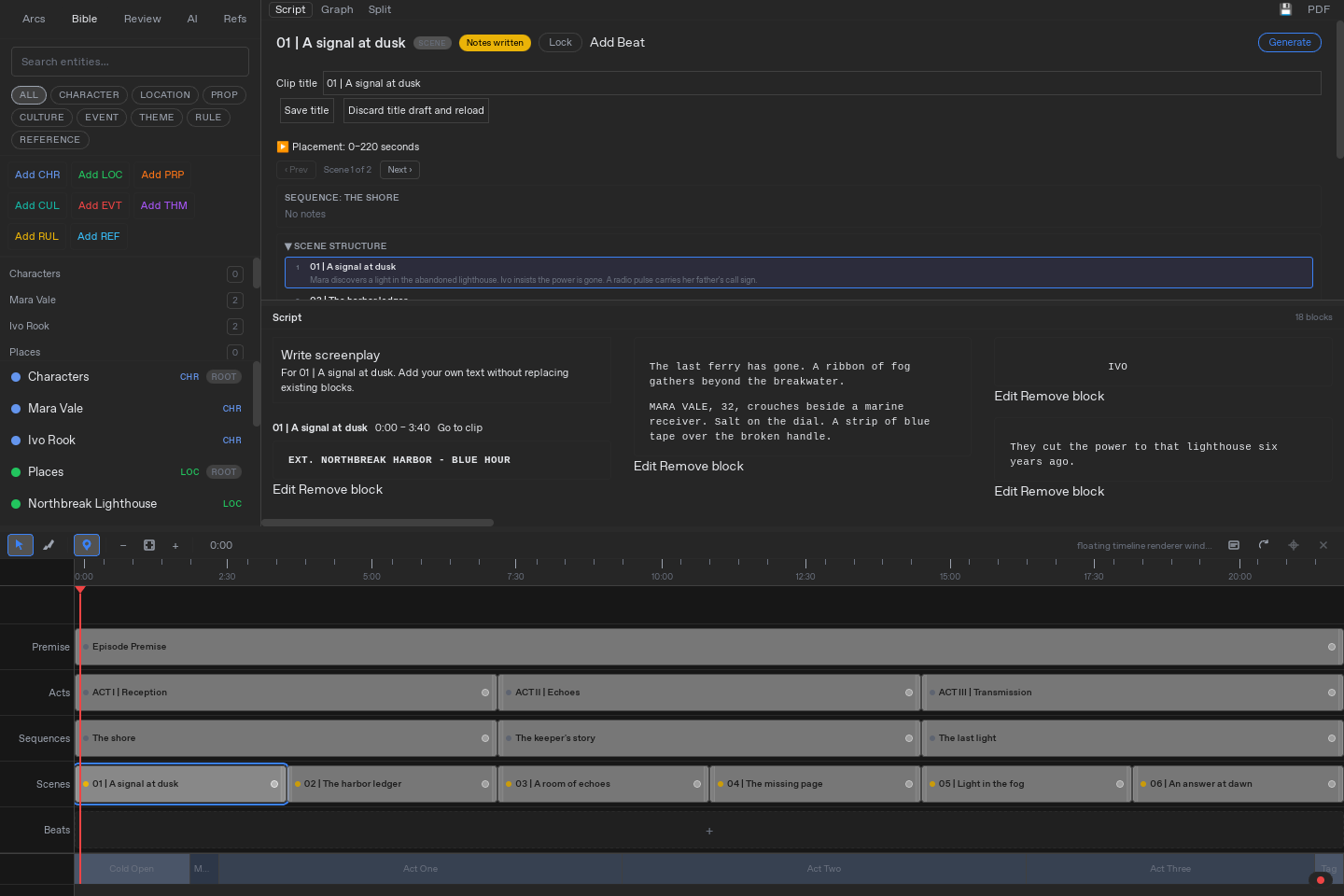Screen dimensions: 1344x896
Task: Click Add CHR button
Action: 37,175
